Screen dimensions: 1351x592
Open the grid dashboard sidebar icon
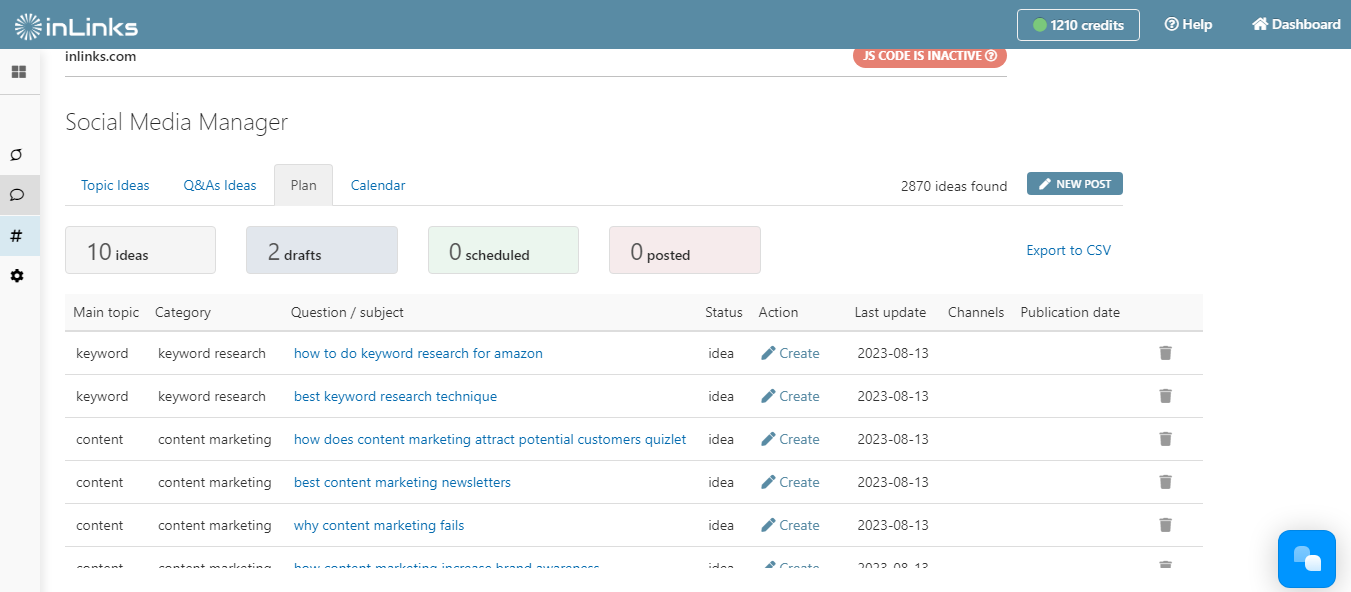(x=18, y=72)
